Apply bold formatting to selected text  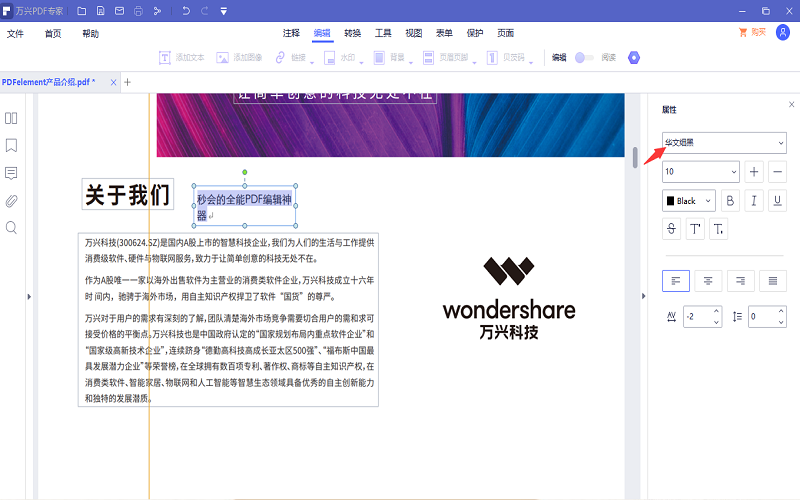pyautogui.click(x=731, y=200)
